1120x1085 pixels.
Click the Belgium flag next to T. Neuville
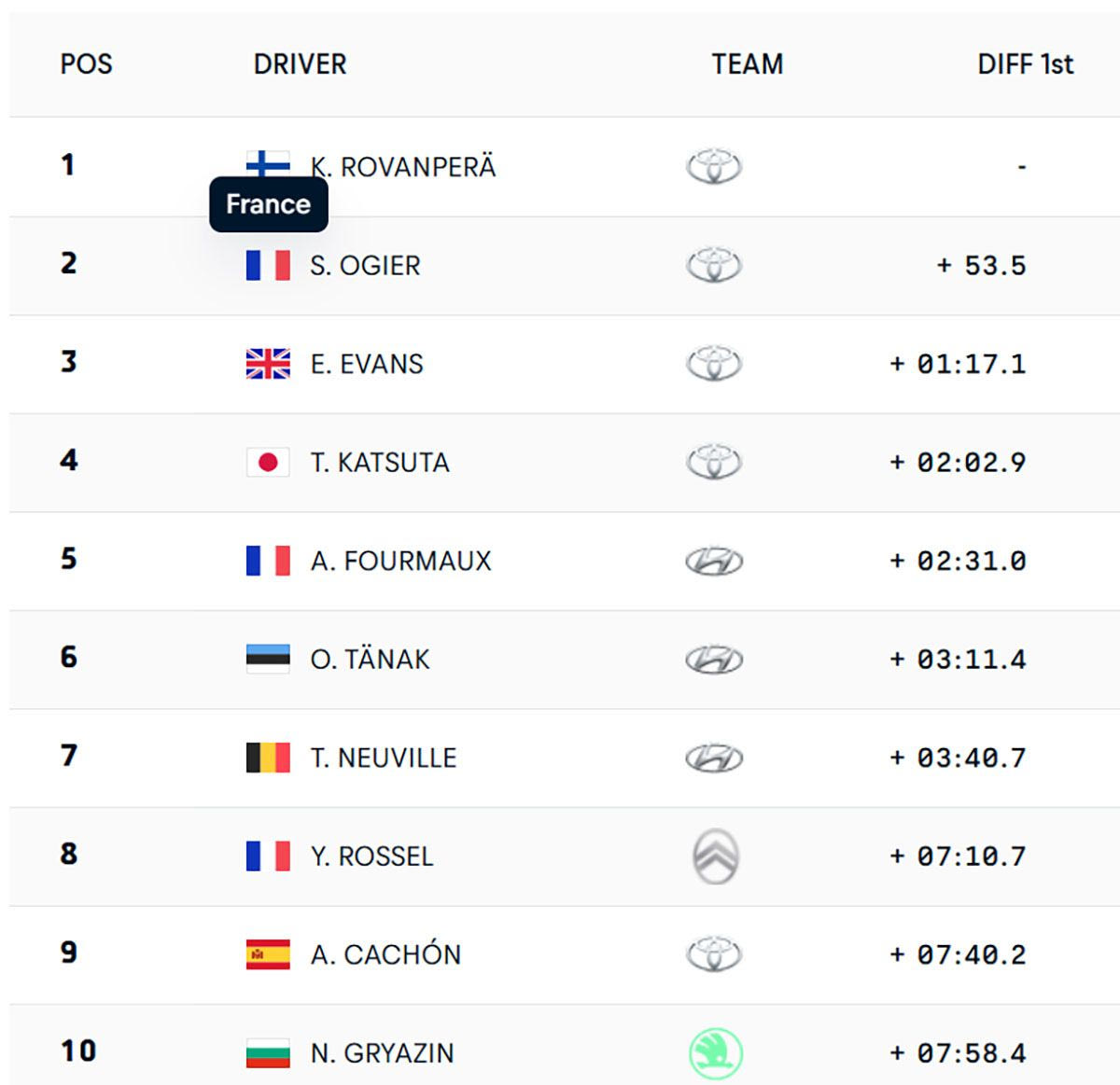268,758
